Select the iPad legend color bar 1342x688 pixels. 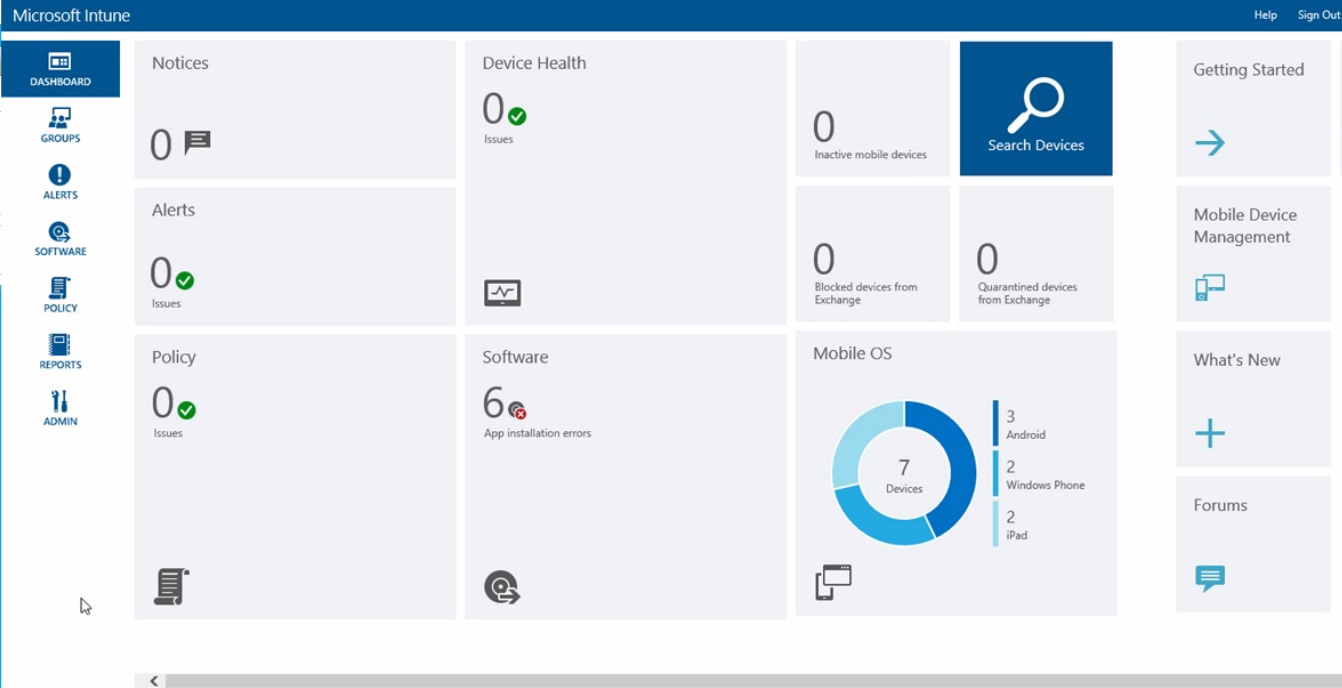pos(996,523)
